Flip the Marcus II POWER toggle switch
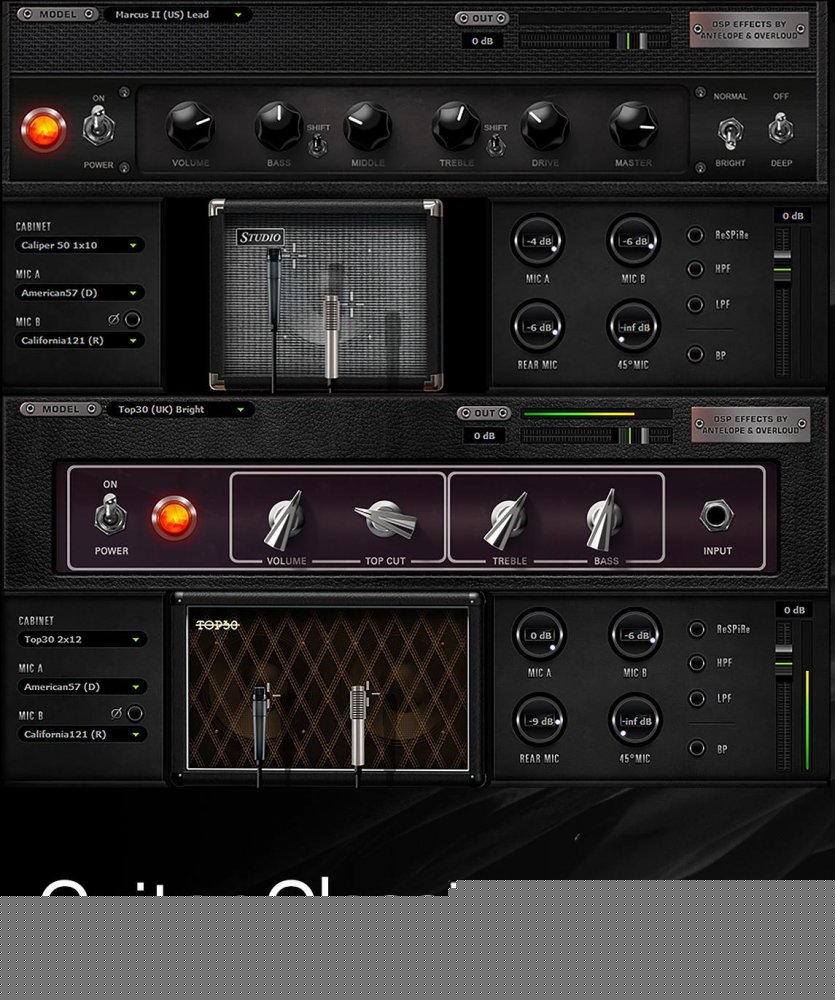Image resolution: width=835 pixels, height=1000 pixels. pos(99,126)
